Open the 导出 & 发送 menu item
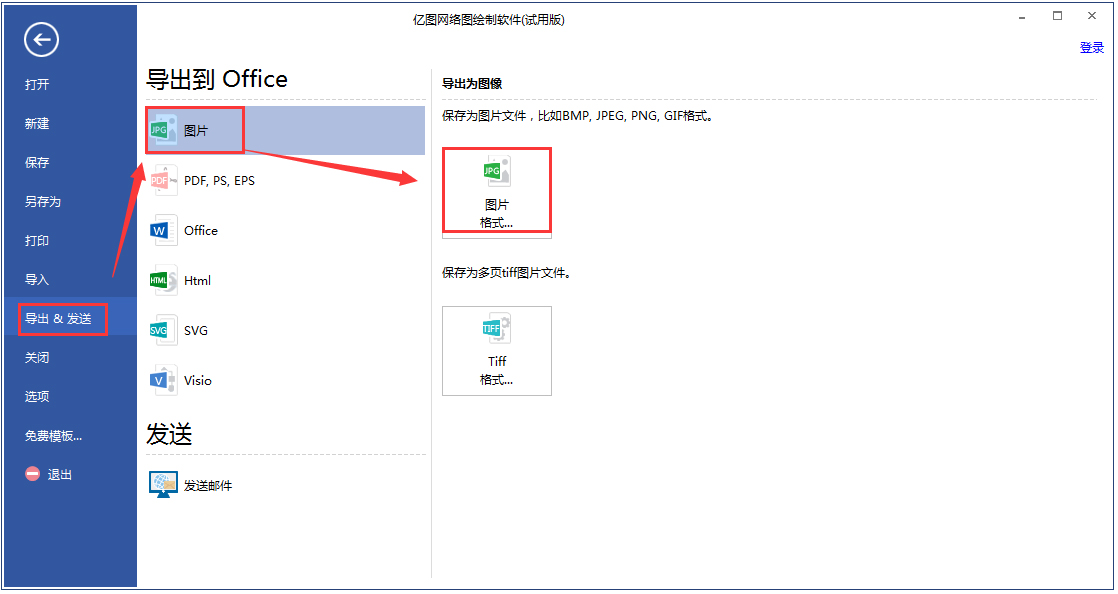This screenshot has width=1118, height=594. [61, 318]
